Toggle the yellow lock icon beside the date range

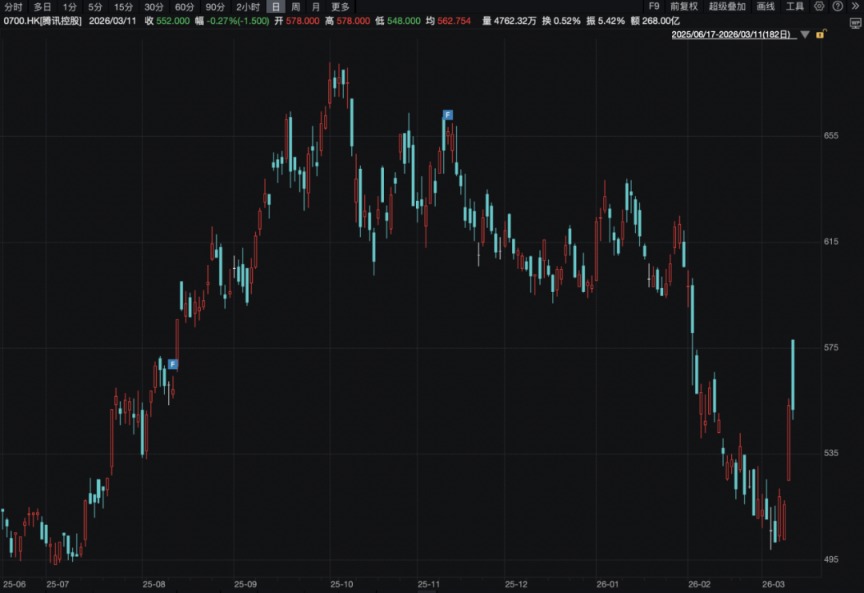[820, 35]
